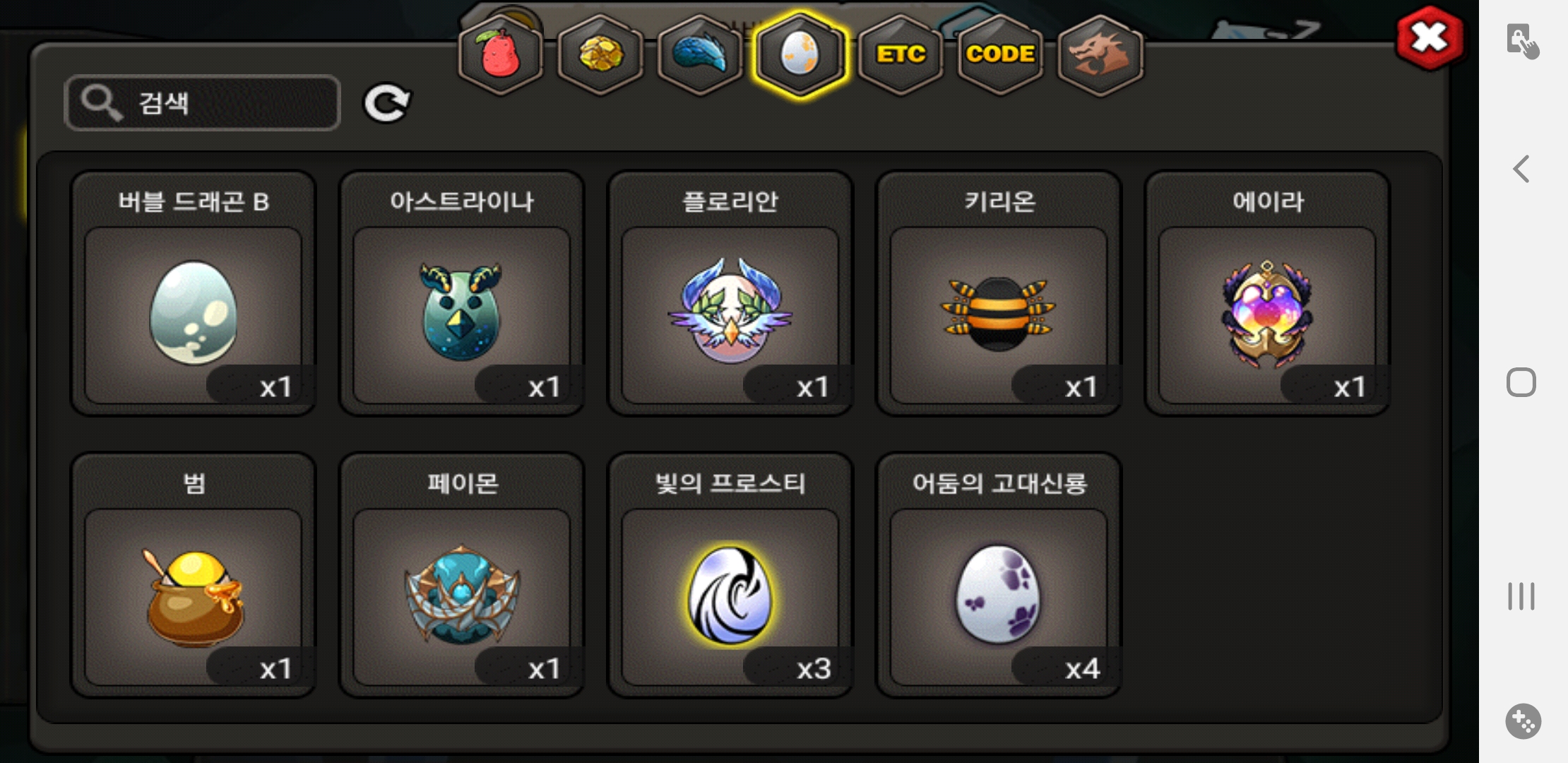1568x763 pixels.
Task: Choose the 플로리안 winged egg
Action: pyautogui.click(x=730, y=293)
